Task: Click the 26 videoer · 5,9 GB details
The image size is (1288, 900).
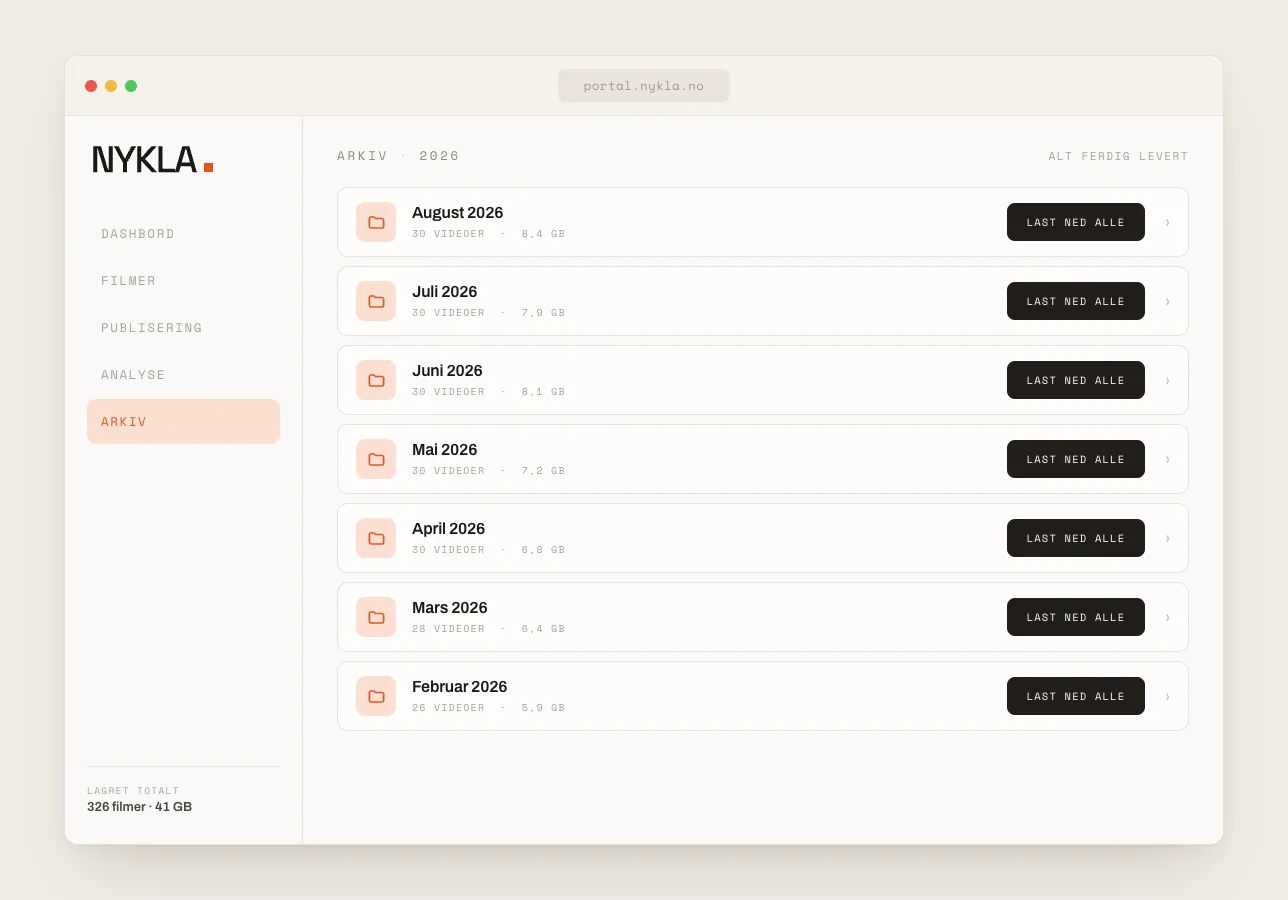Action: [x=488, y=708]
